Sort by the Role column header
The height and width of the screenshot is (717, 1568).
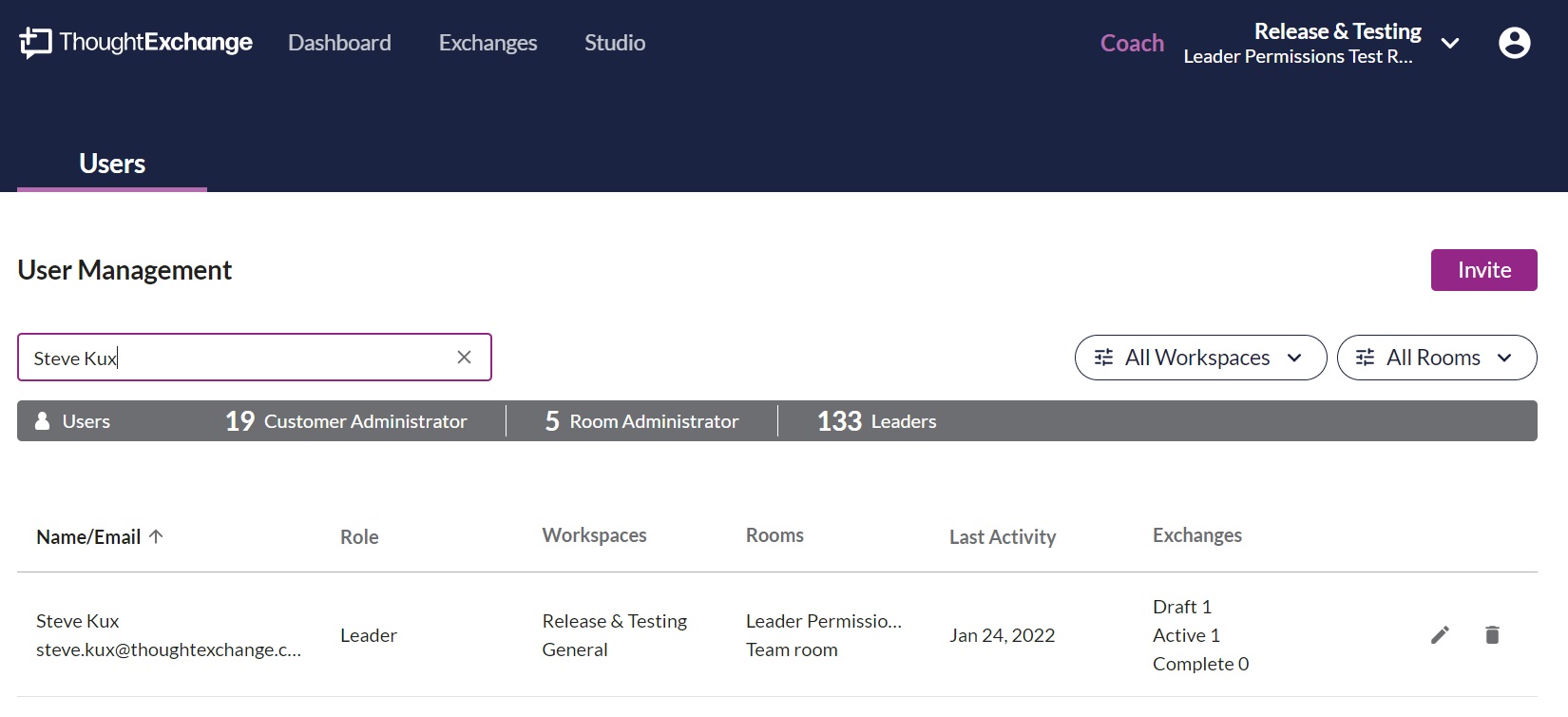click(359, 536)
